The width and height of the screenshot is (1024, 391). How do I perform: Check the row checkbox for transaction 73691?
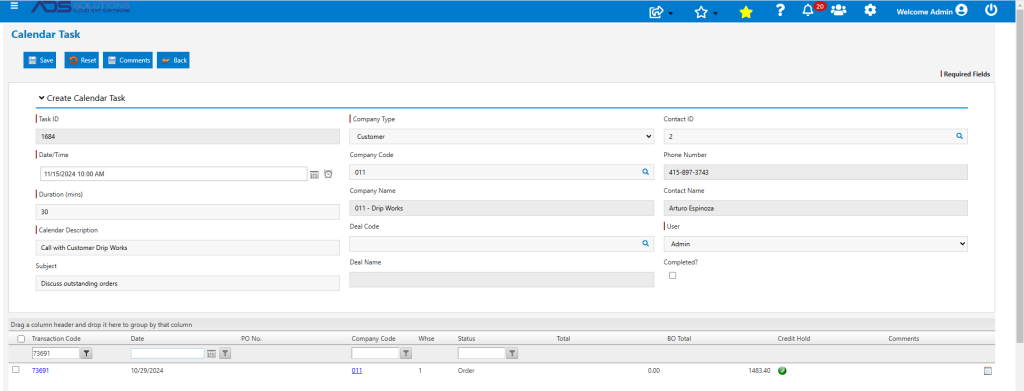tap(16, 369)
